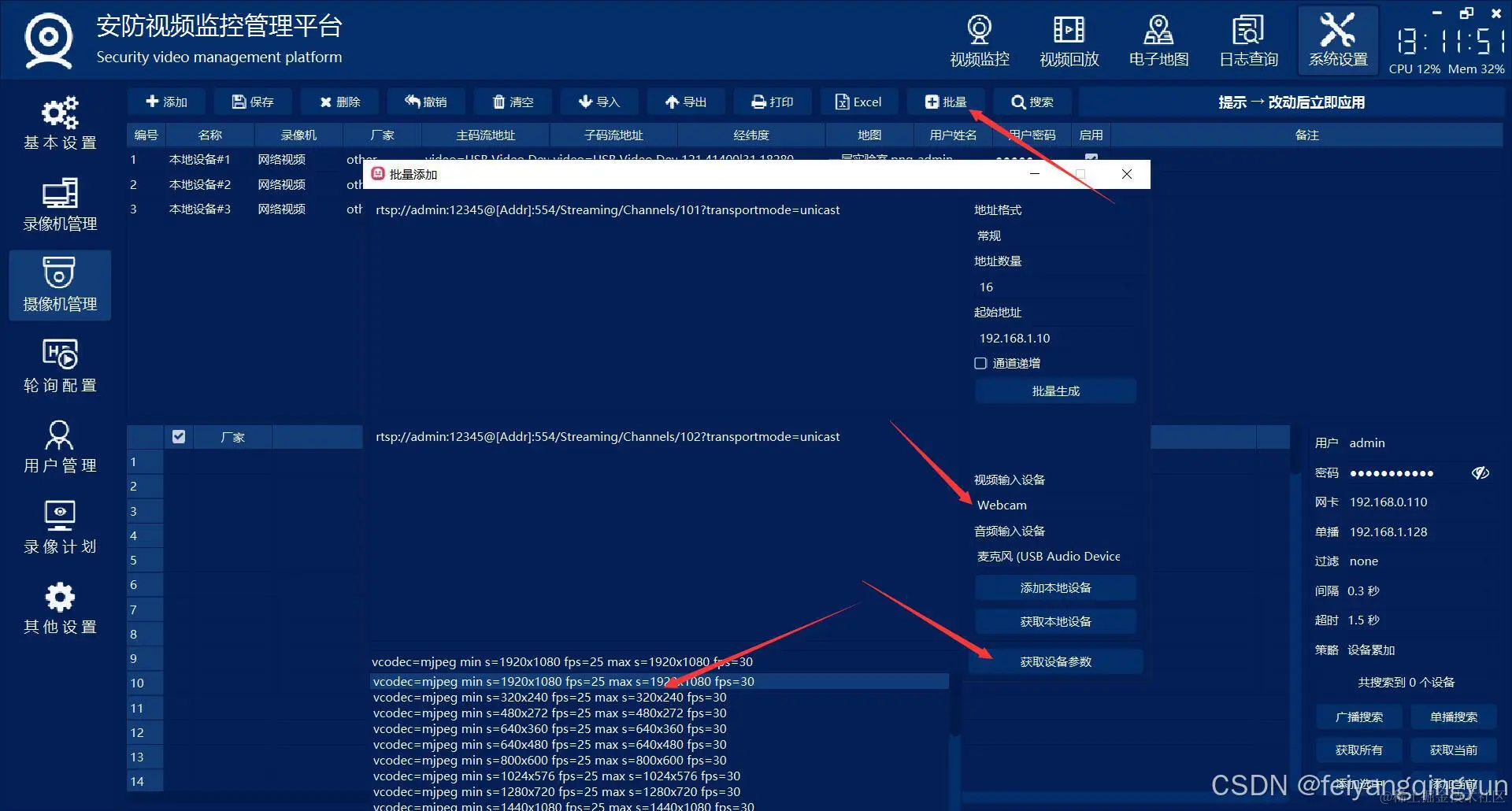The image size is (1512, 811).
Task: Minimize the 批量添加 dialog window
Action: (1035, 174)
